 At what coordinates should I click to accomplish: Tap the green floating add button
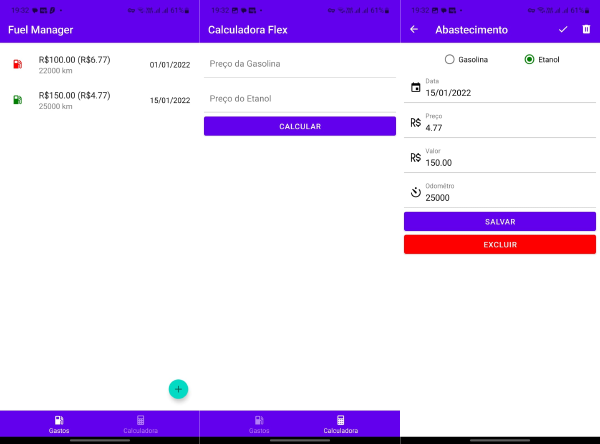click(178, 389)
